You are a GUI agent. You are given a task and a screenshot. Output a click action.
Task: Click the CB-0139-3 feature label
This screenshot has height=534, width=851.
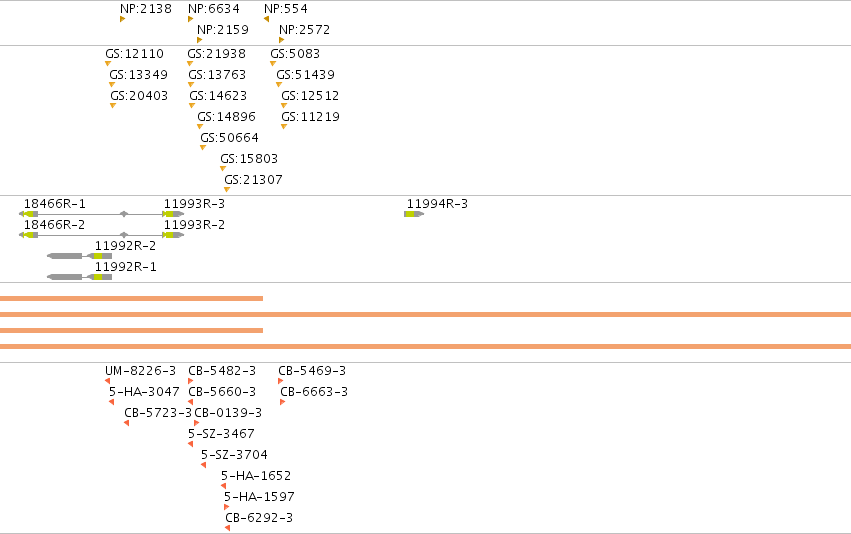pos(228,414)
